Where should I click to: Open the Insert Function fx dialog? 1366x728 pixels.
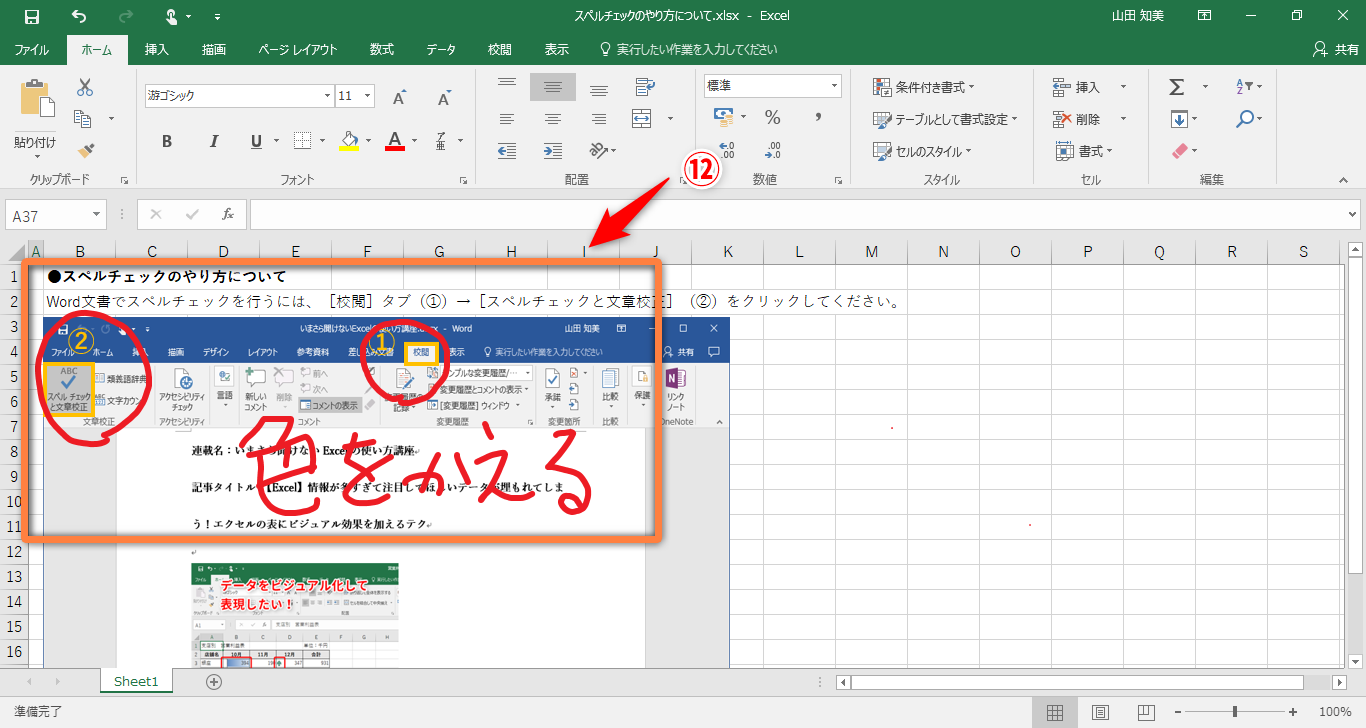click(228, 214)
